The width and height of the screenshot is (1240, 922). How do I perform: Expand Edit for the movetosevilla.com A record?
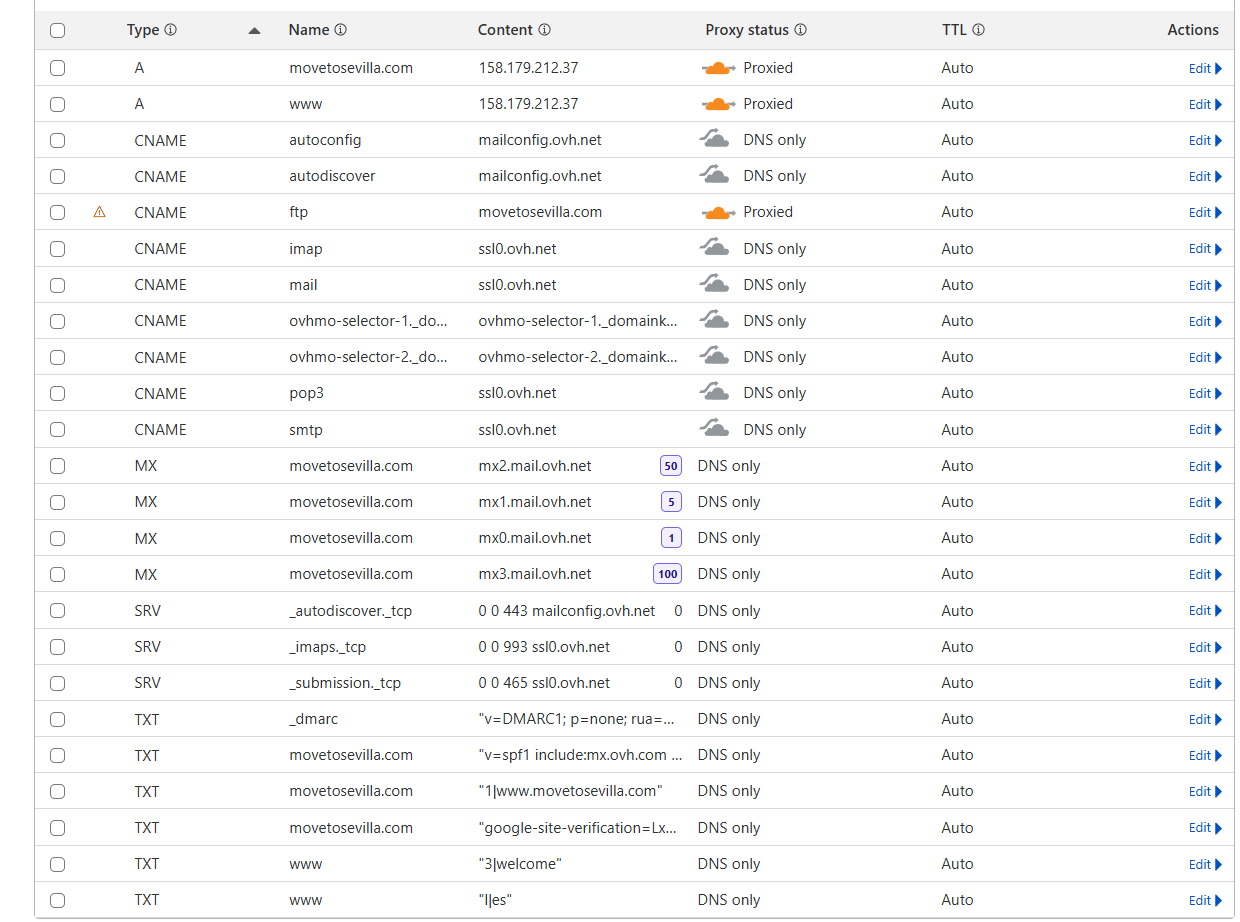(1205, 69)
